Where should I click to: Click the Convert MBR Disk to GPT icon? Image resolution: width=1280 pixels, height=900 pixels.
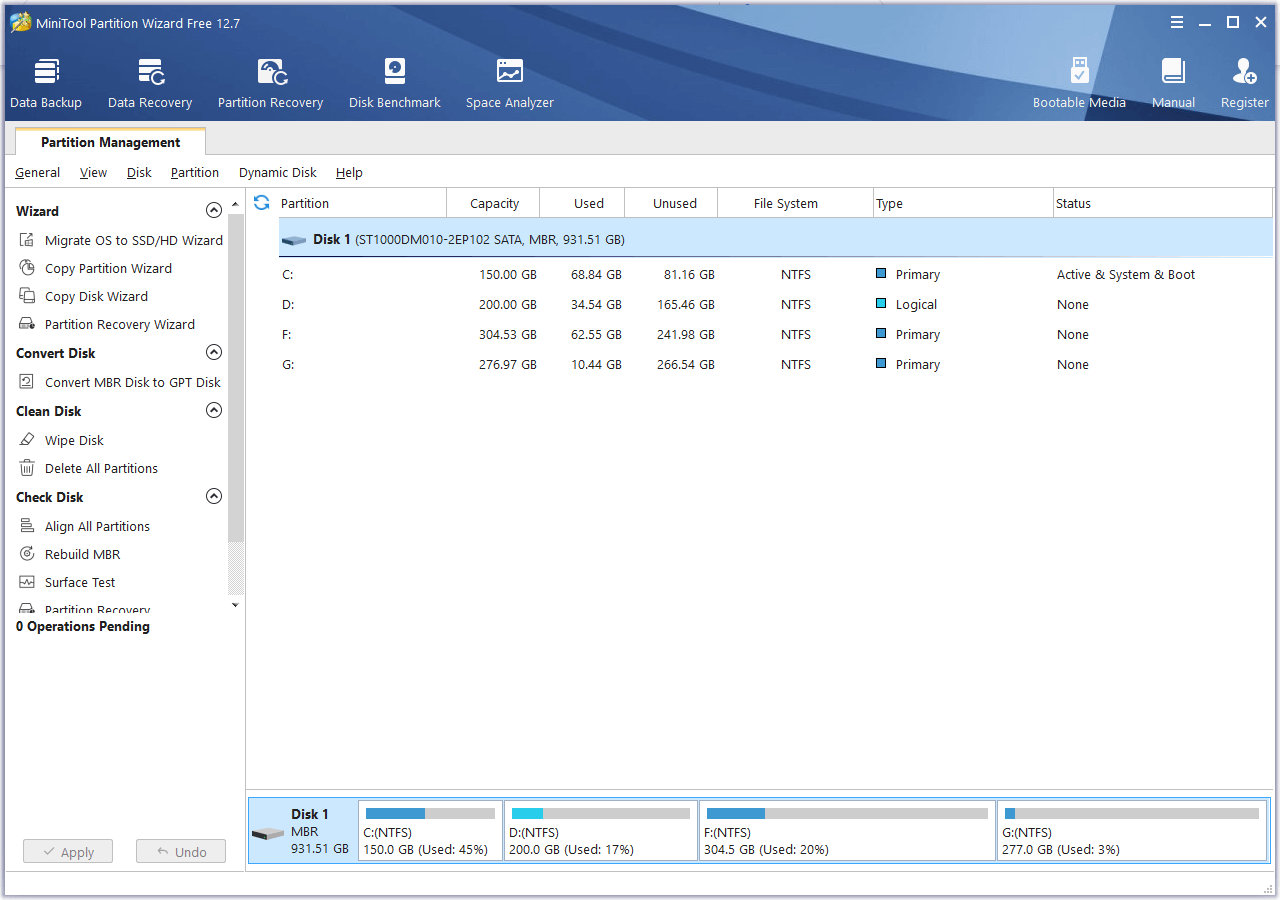tap(27, 382)
